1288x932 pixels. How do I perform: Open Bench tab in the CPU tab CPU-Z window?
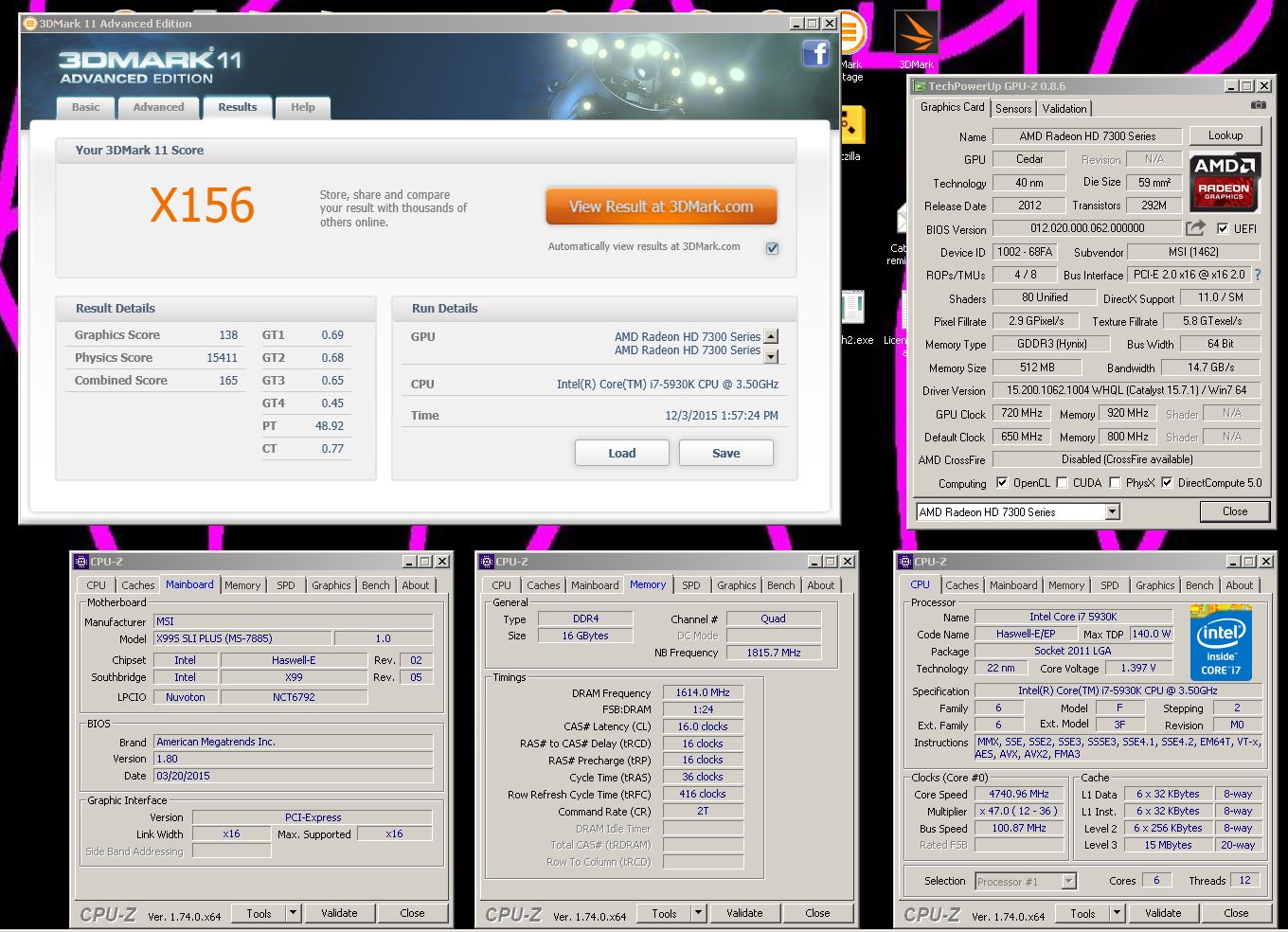tap(1200, 585)
